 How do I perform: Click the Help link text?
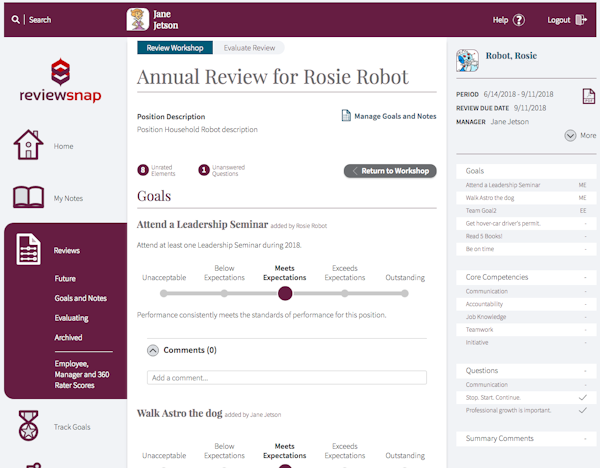click(x=500, y=20)
